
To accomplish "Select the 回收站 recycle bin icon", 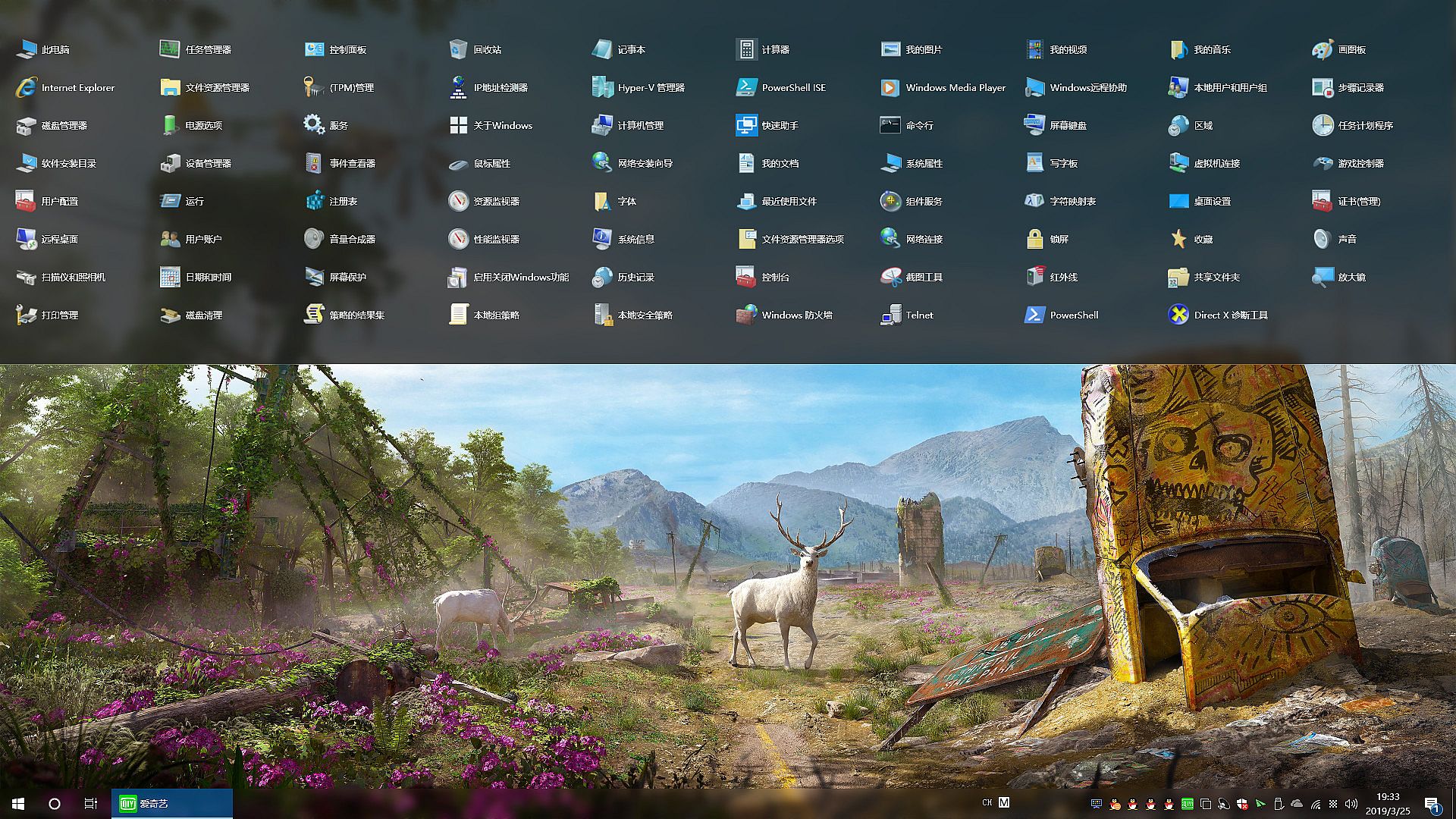I will tap(458, 49).
